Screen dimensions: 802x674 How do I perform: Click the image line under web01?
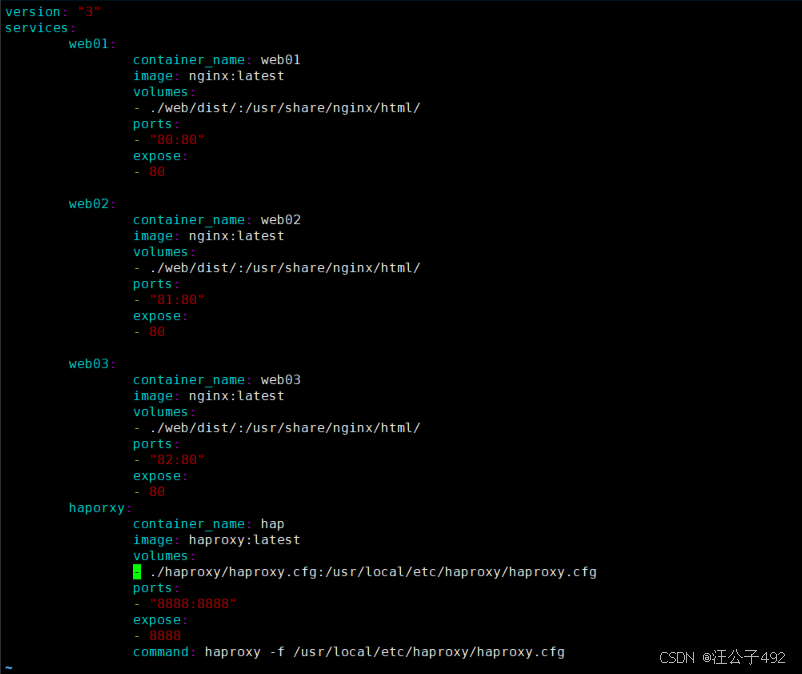pos(208,76)
